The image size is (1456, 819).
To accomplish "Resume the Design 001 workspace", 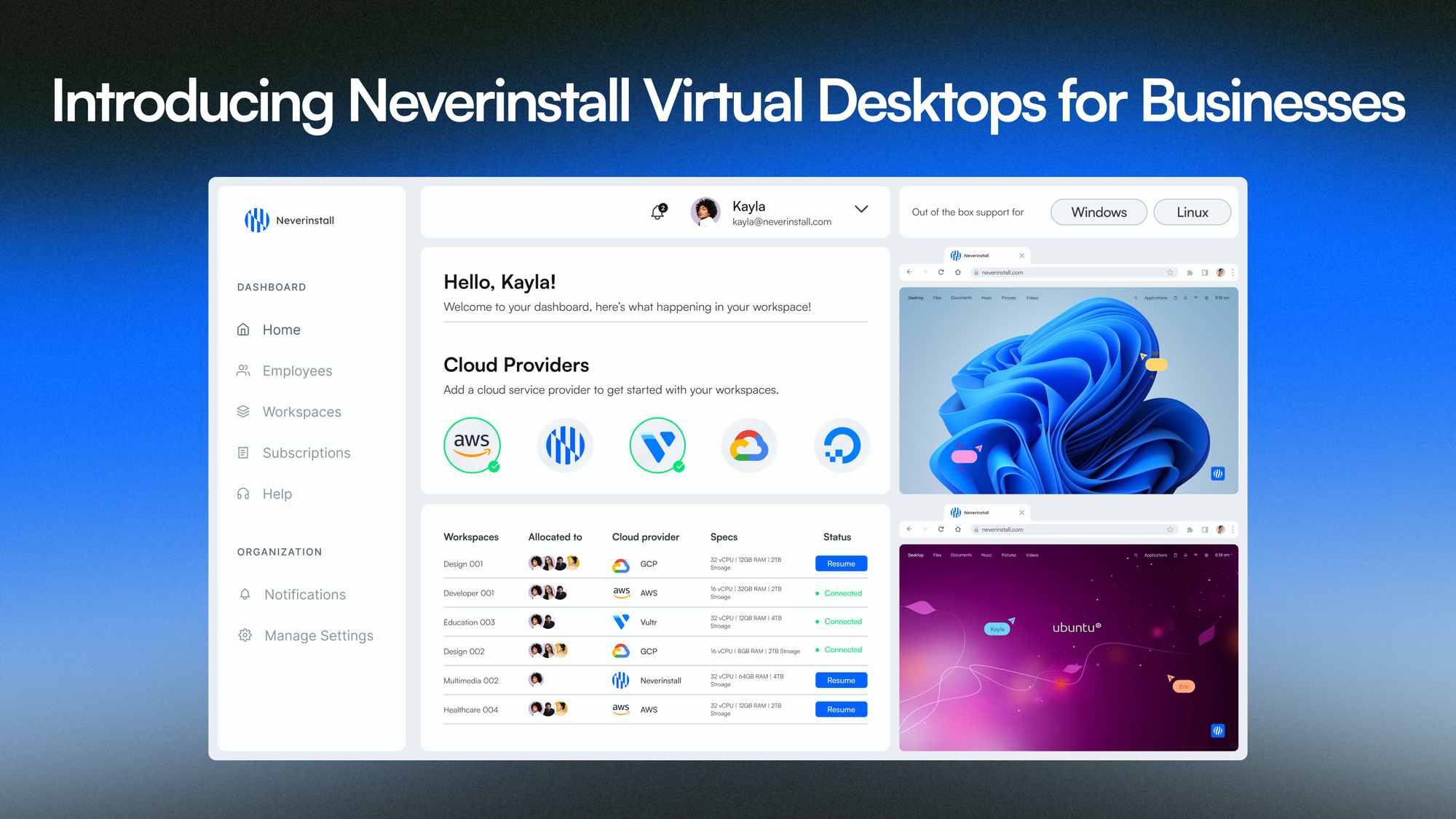I will click(x=841, y=563).
